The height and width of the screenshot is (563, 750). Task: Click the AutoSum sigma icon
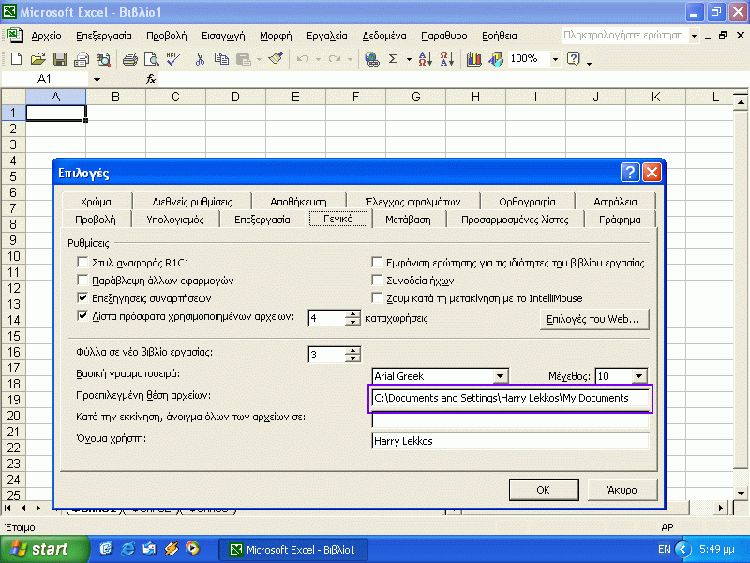[393, 59]
